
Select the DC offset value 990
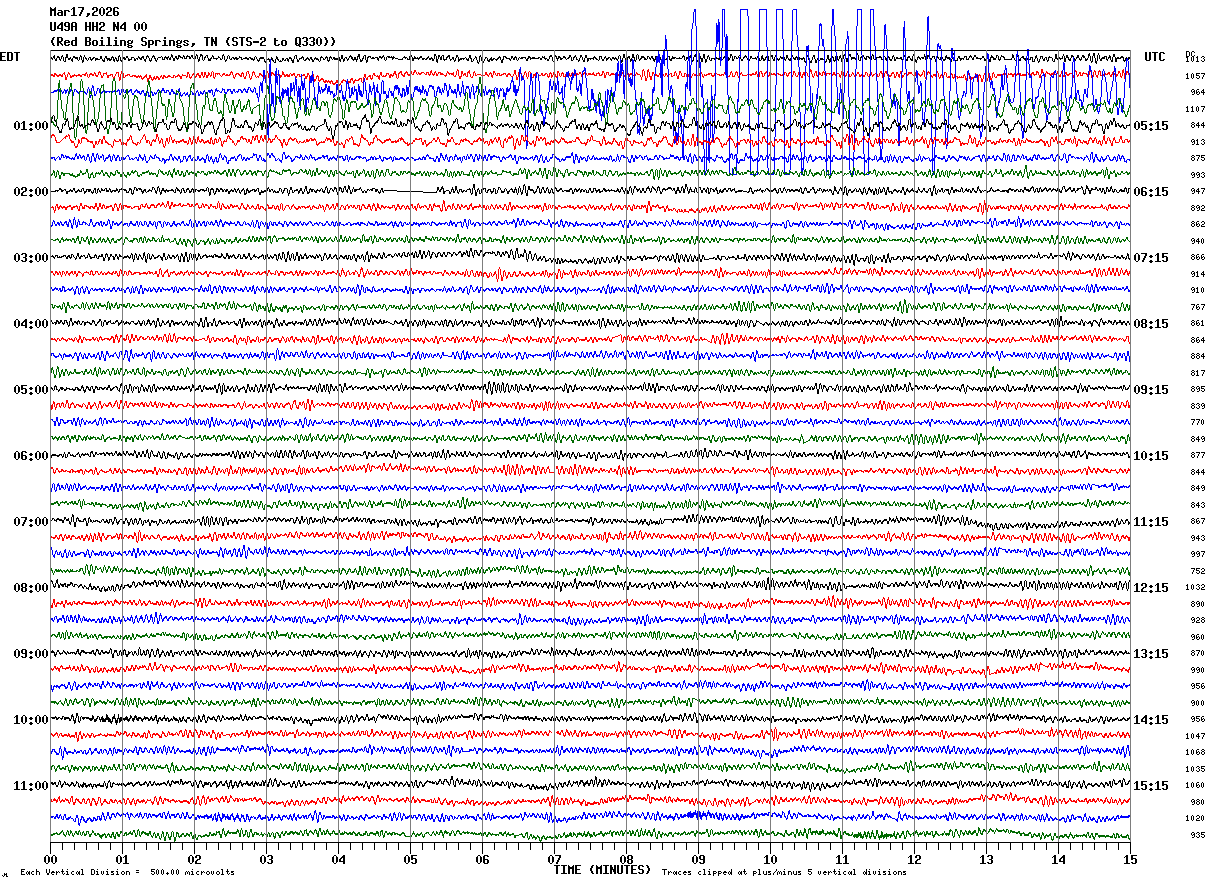tap(1198, 670)
